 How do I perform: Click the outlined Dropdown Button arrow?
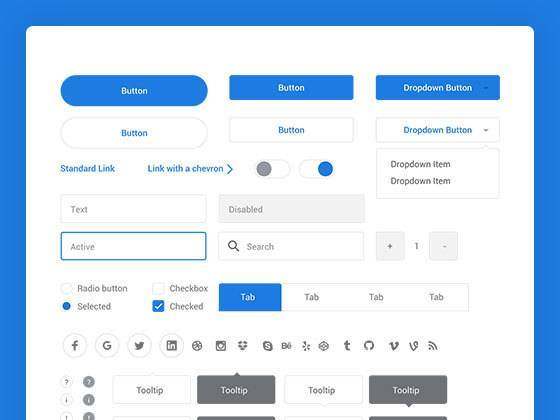coord(486,130)
